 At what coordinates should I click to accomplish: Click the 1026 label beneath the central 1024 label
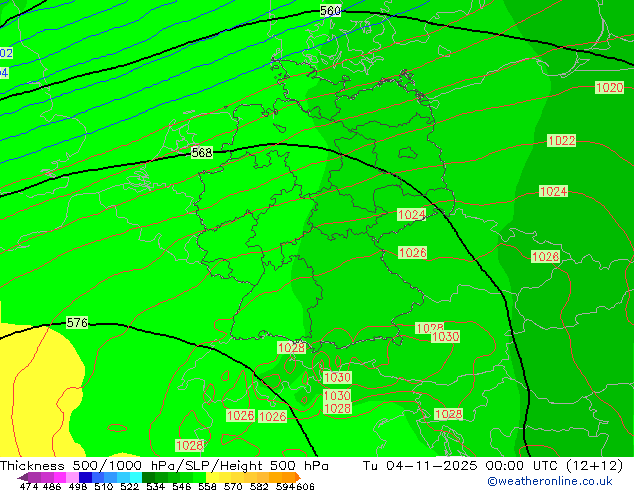point(412,253)
